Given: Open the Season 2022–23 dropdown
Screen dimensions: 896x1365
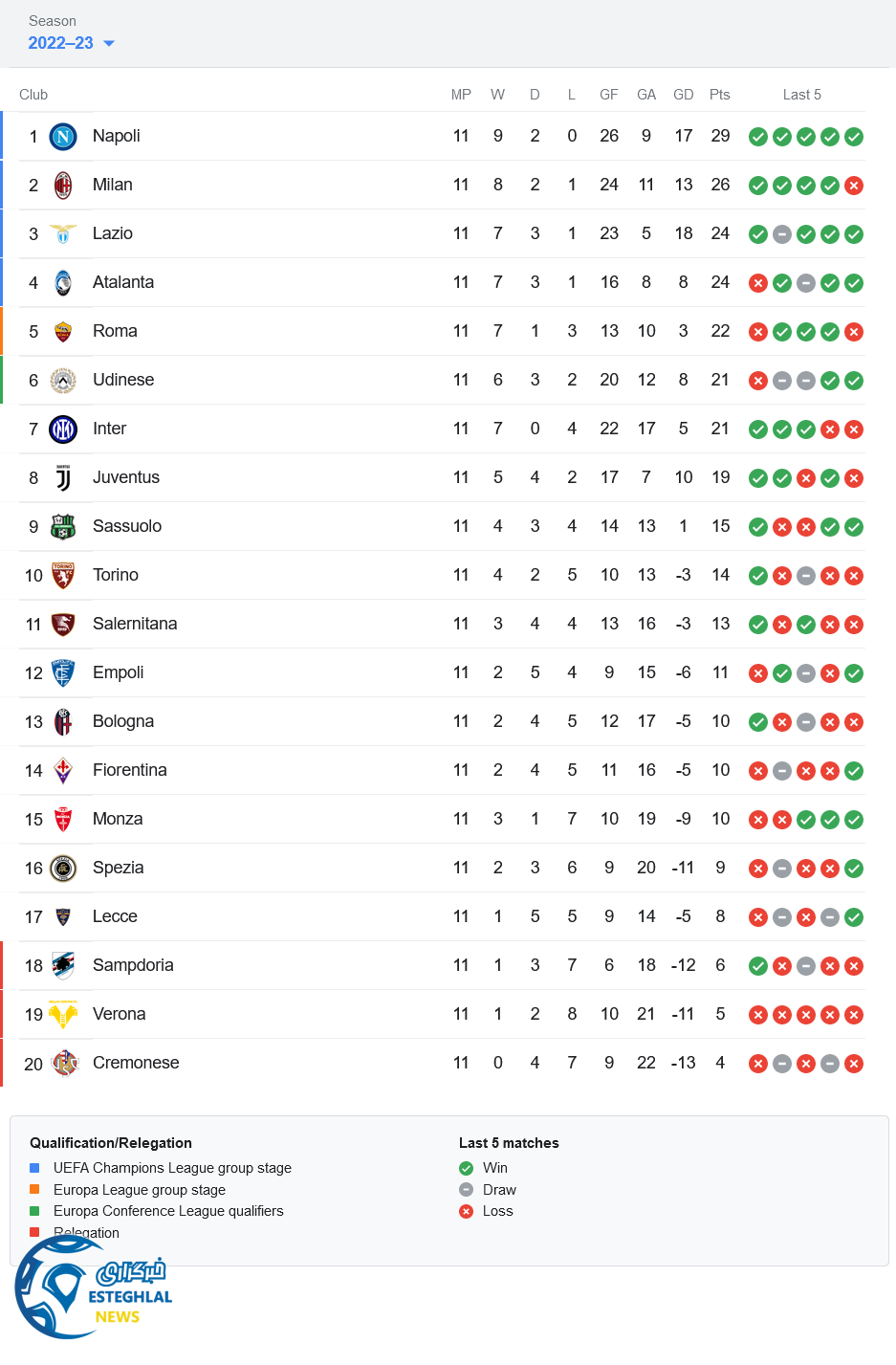Looking at the screenshot, I should (x=71, y=43).
